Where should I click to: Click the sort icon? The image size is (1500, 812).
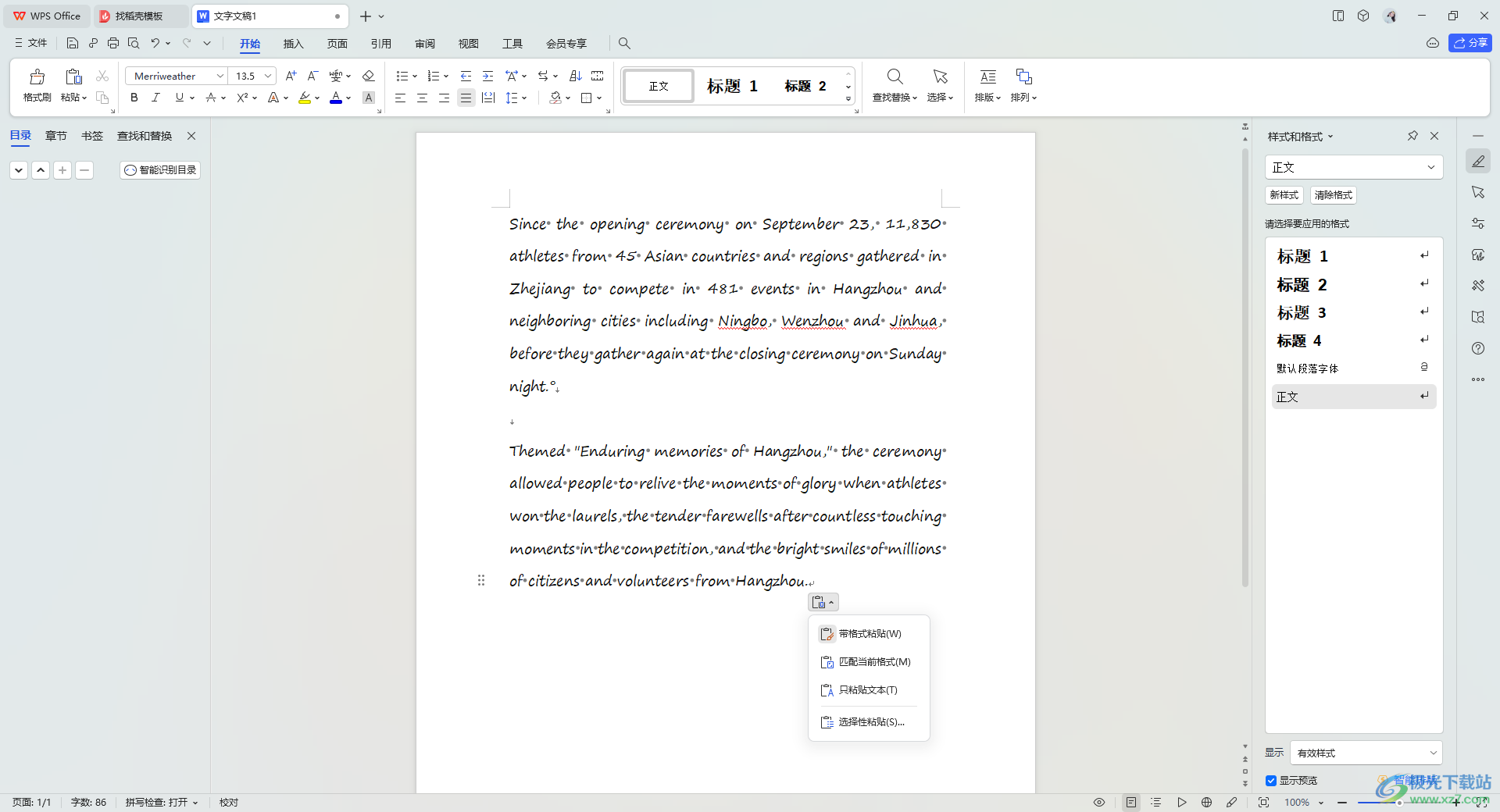576,76
